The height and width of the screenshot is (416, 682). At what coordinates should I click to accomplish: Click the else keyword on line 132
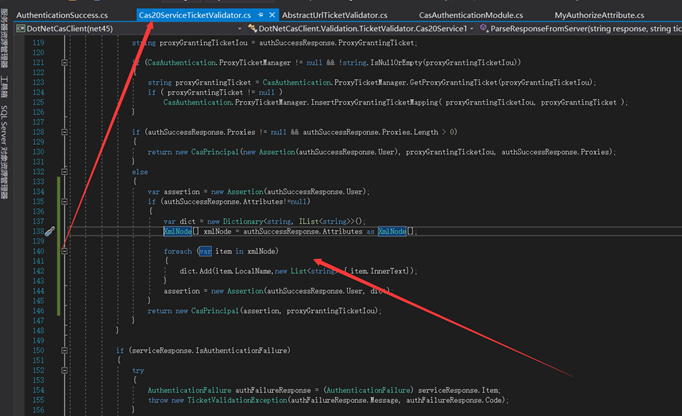coord(140,172)
